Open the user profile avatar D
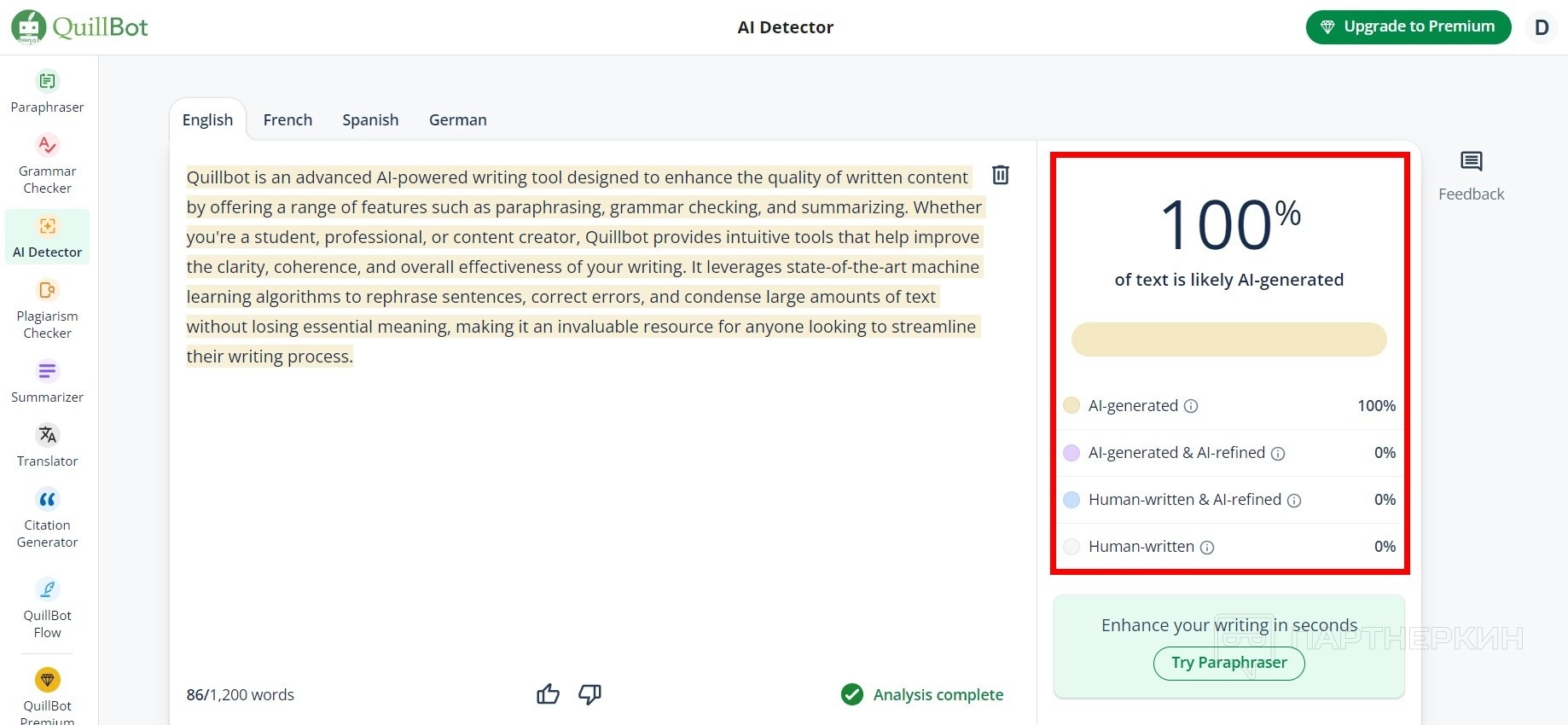 (x=1542, y=27)
